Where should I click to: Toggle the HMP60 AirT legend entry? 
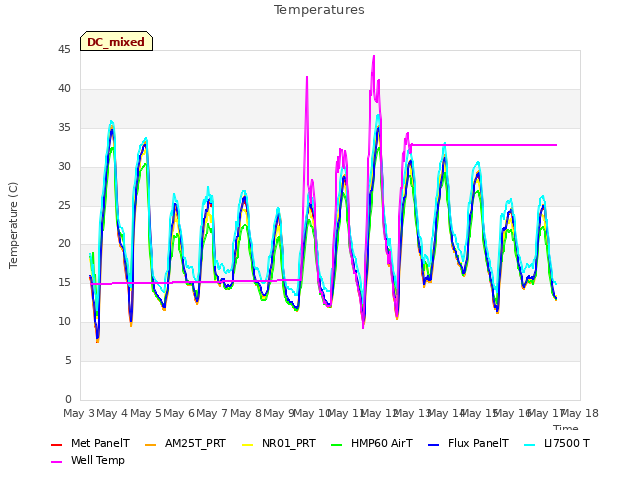click(x=372, y=444)
